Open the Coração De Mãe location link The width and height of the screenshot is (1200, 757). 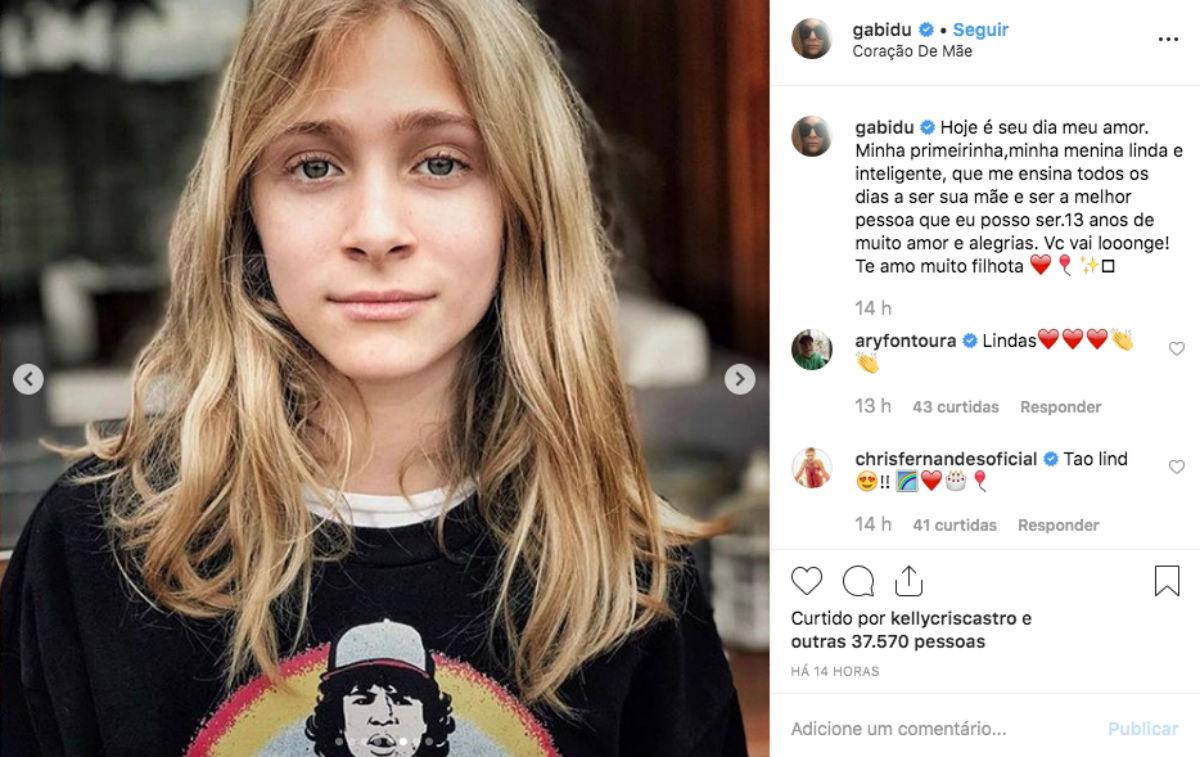[x=912, y=51]
